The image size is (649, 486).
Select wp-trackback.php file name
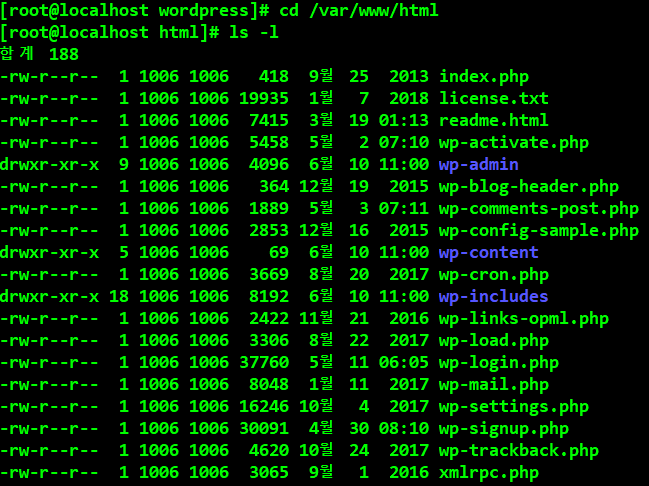point(519,450)
